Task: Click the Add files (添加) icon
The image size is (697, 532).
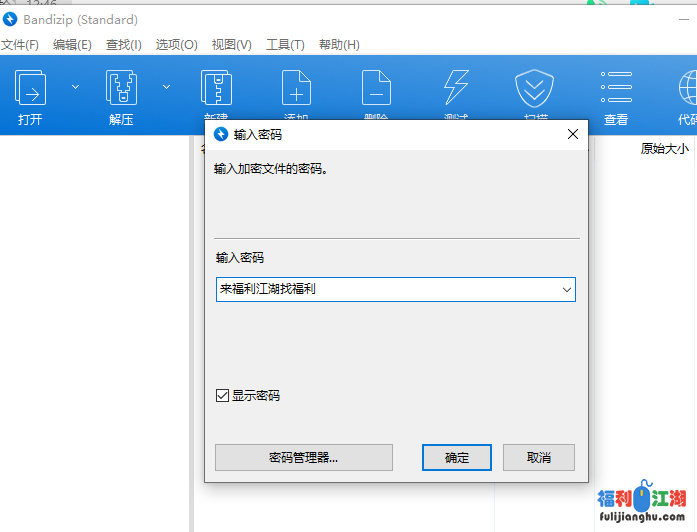Action: pyautogui.click(x=296, y=90)
